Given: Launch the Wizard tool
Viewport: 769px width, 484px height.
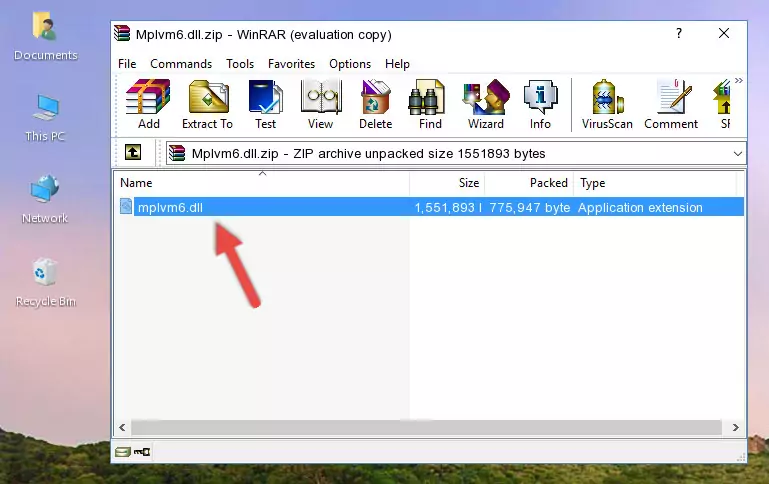Looking at the screenshot, I should click(x=486, y=104).
